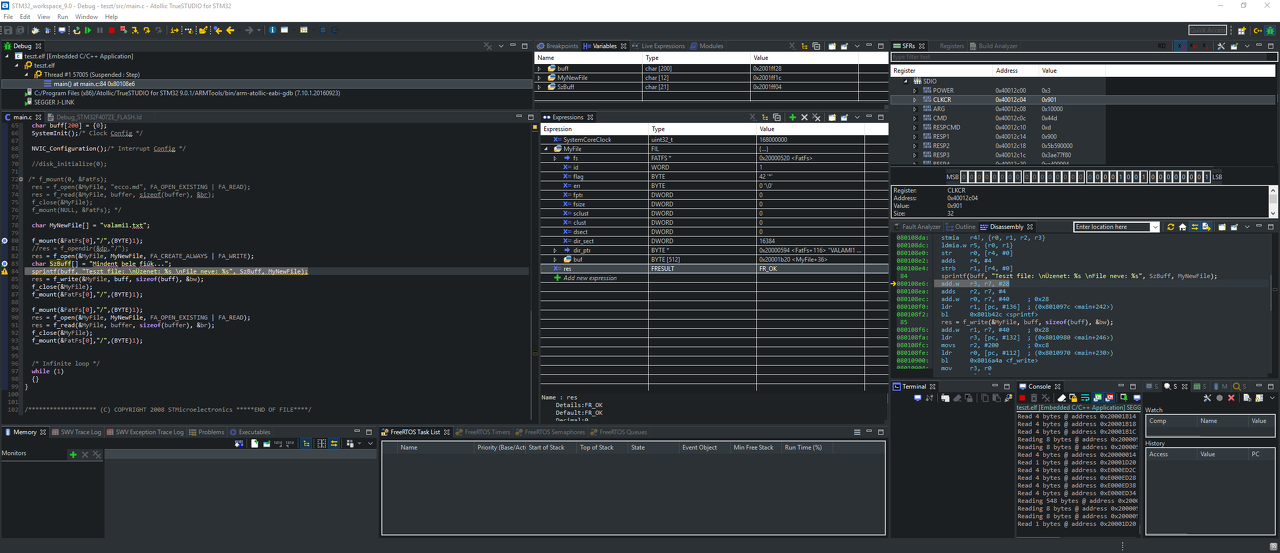
Task: Click the Quick Access search box
Action: pyautogui.click(x=1208, y=30)
